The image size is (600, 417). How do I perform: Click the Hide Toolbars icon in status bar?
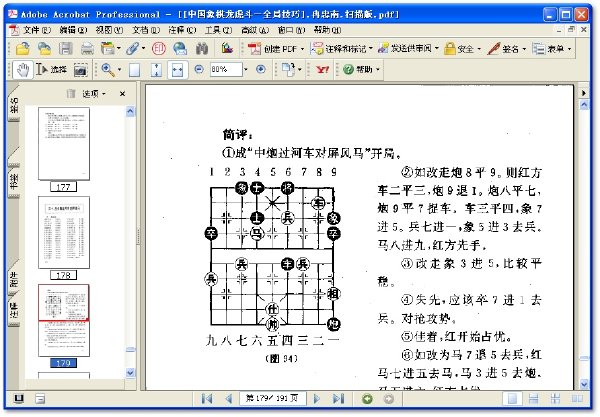click(39, 399)
